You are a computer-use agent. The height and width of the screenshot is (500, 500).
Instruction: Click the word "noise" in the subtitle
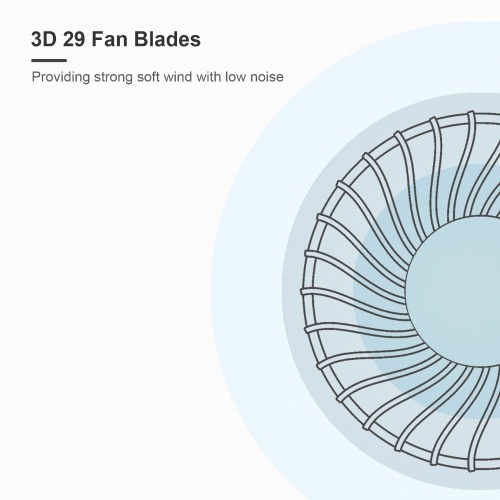267,77
